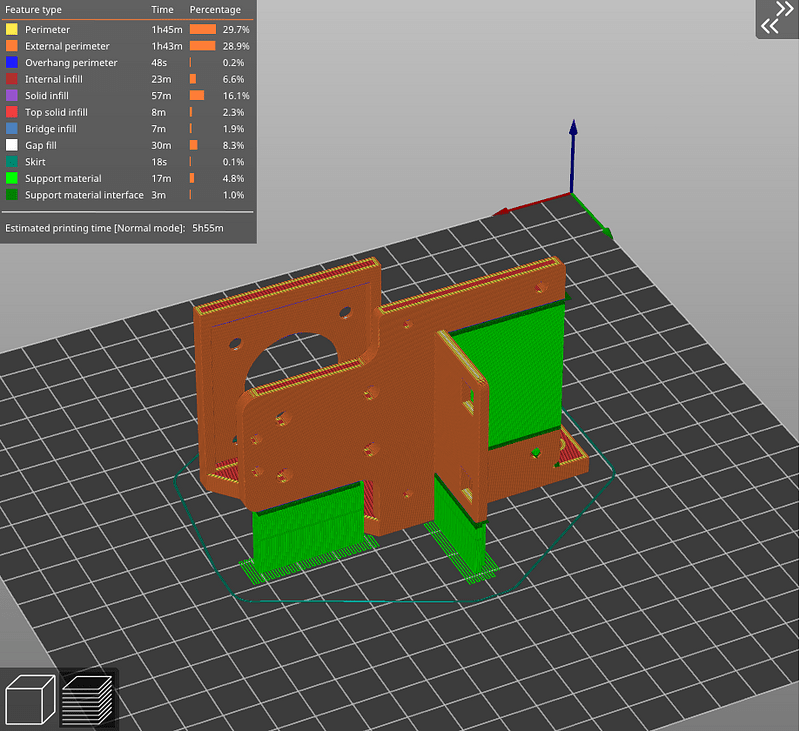Screen dimensions: 800x731
Task: Click the 28.9% percentage value
Action: [x=236, y=46]
